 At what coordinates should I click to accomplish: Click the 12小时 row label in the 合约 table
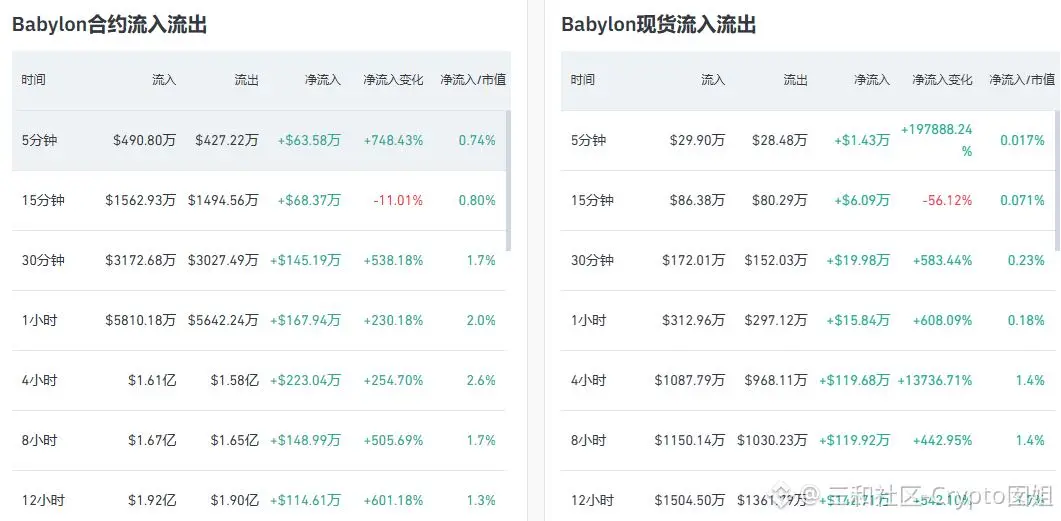[x=43, y=501]
